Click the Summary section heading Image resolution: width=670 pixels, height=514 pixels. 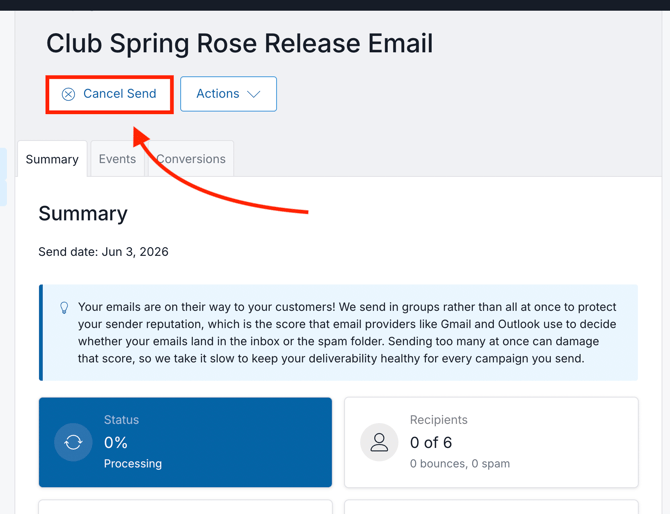click(x=83, y=213)
